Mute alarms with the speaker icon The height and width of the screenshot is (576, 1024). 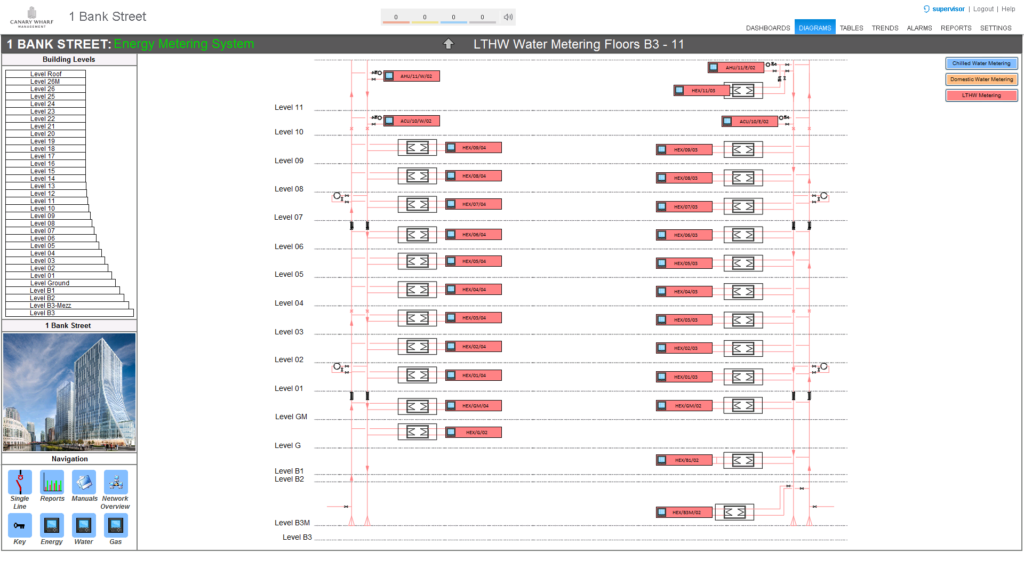tap(508, 17)
